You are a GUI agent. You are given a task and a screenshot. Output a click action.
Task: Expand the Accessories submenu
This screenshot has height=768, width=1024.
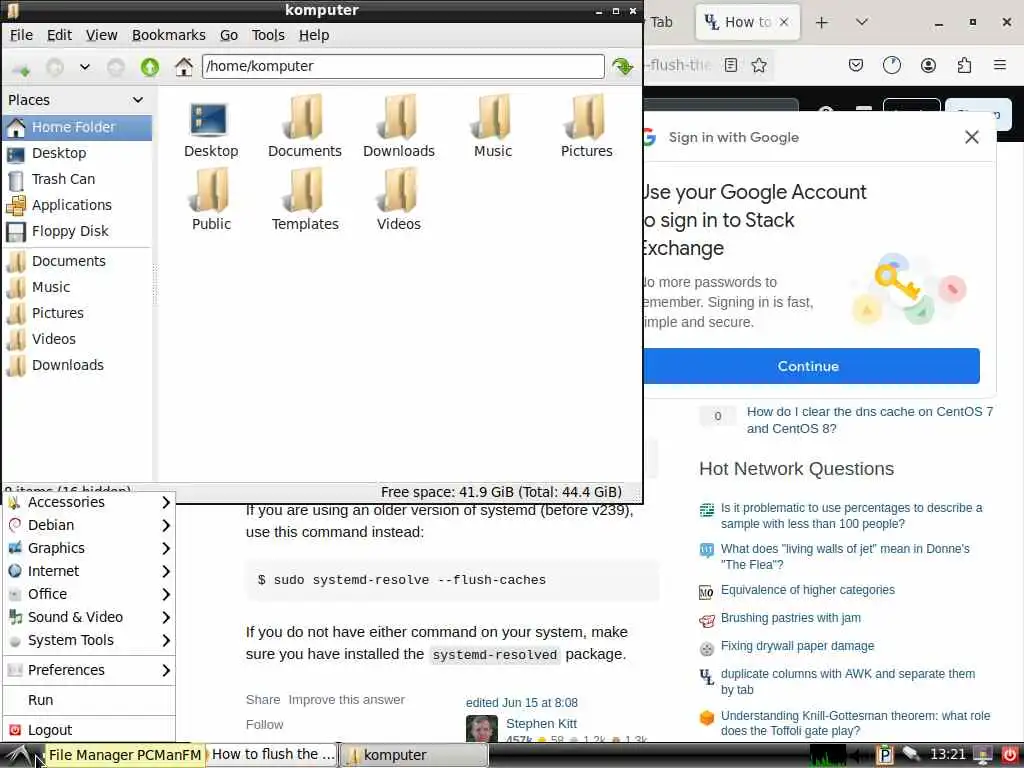(x=89, y=502)
